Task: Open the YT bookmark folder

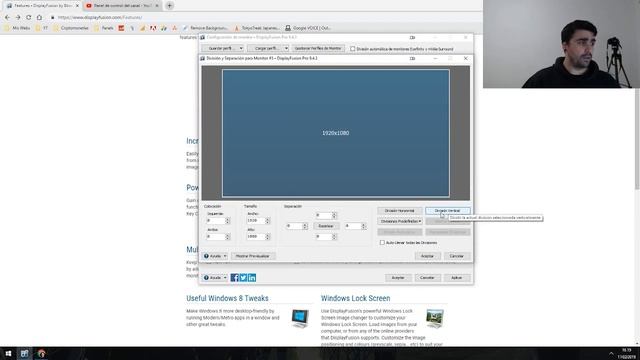Action: 42,28
